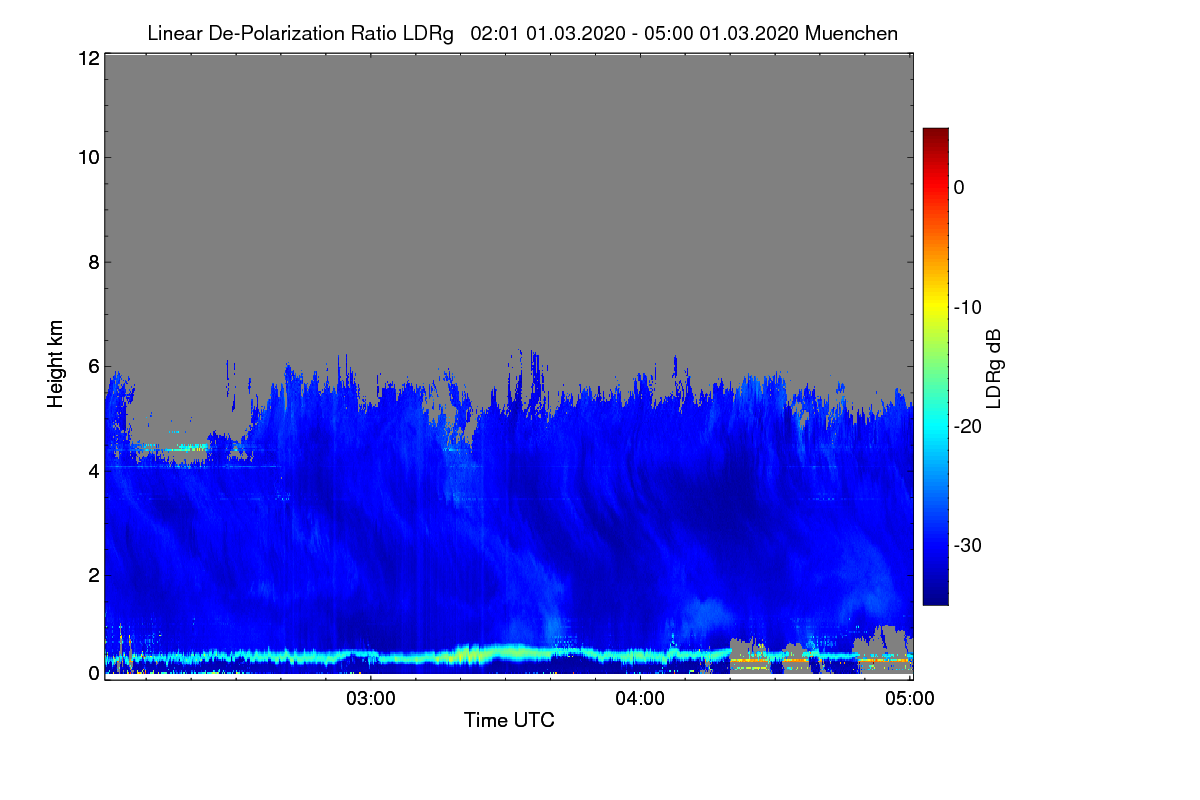The width and height of the screenshot is (1200, 800).
Task: Click the 8 km height tick label
Action: [92, 262]
